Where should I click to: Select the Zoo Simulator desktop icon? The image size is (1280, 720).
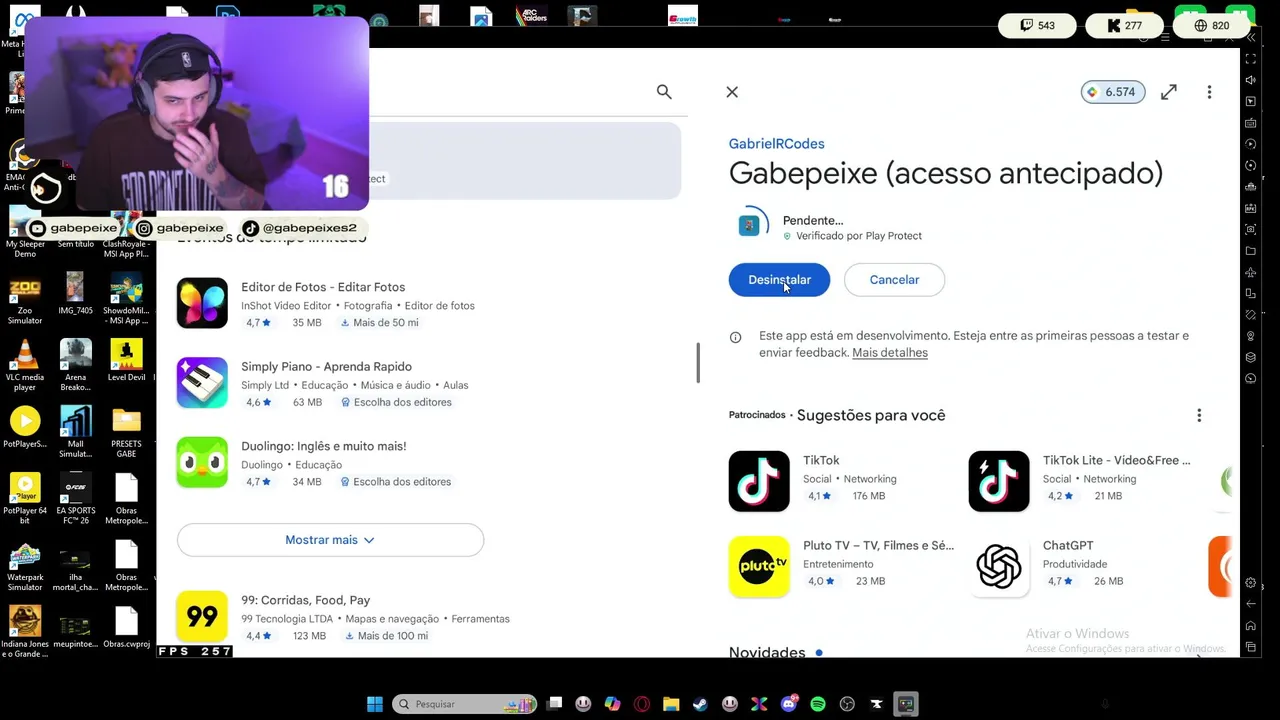[25, 300]
